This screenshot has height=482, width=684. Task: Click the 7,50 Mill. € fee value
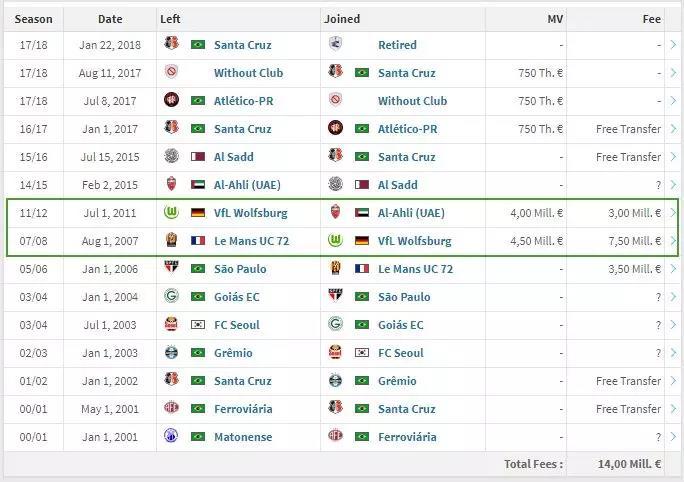point(634,241)
